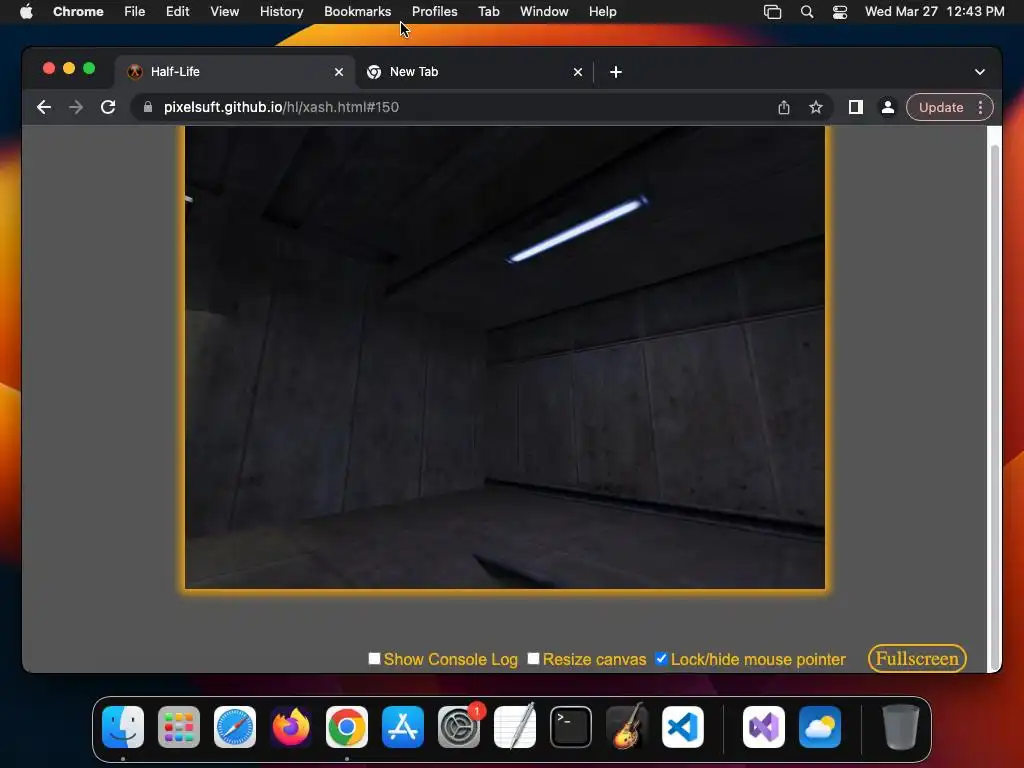Screen dimensions: 1024x768
Task: Open System Settings from the Dock
Action: click(459, 727)
